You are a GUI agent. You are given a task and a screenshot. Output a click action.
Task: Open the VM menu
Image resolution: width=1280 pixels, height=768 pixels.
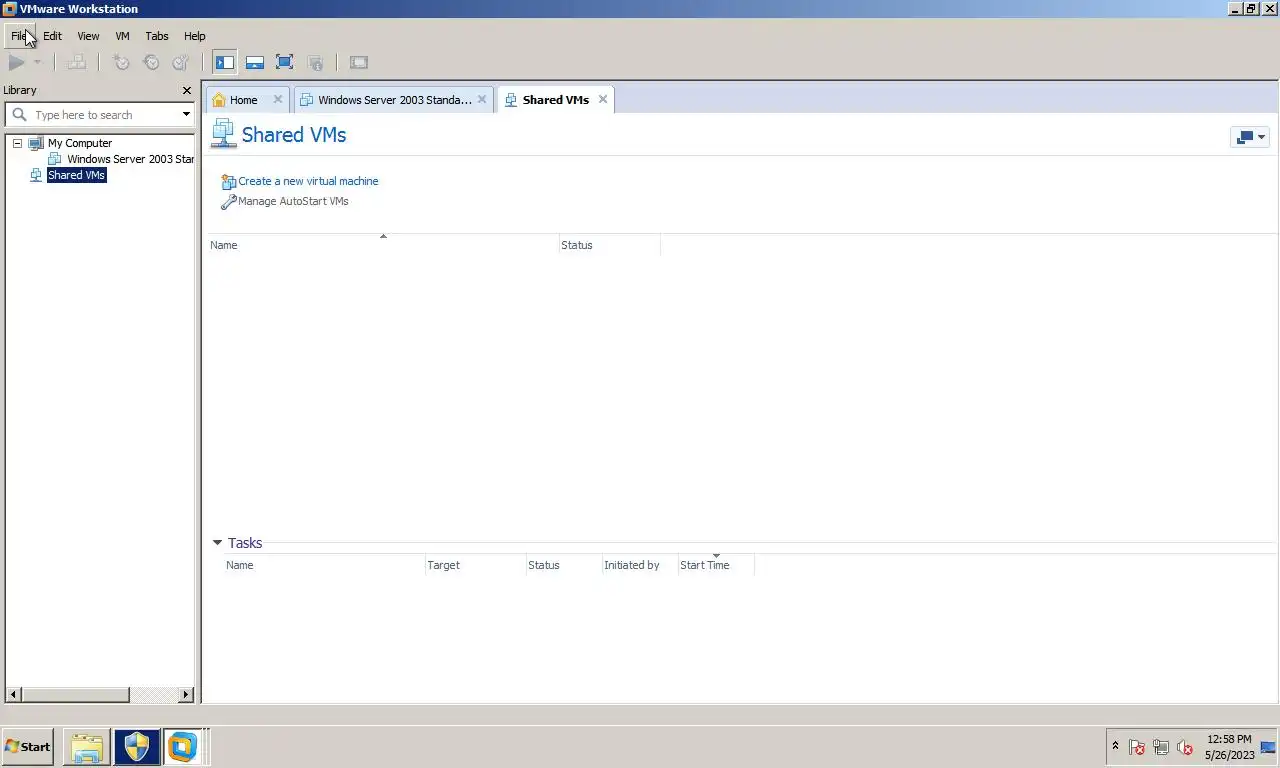tap(122, 36)
